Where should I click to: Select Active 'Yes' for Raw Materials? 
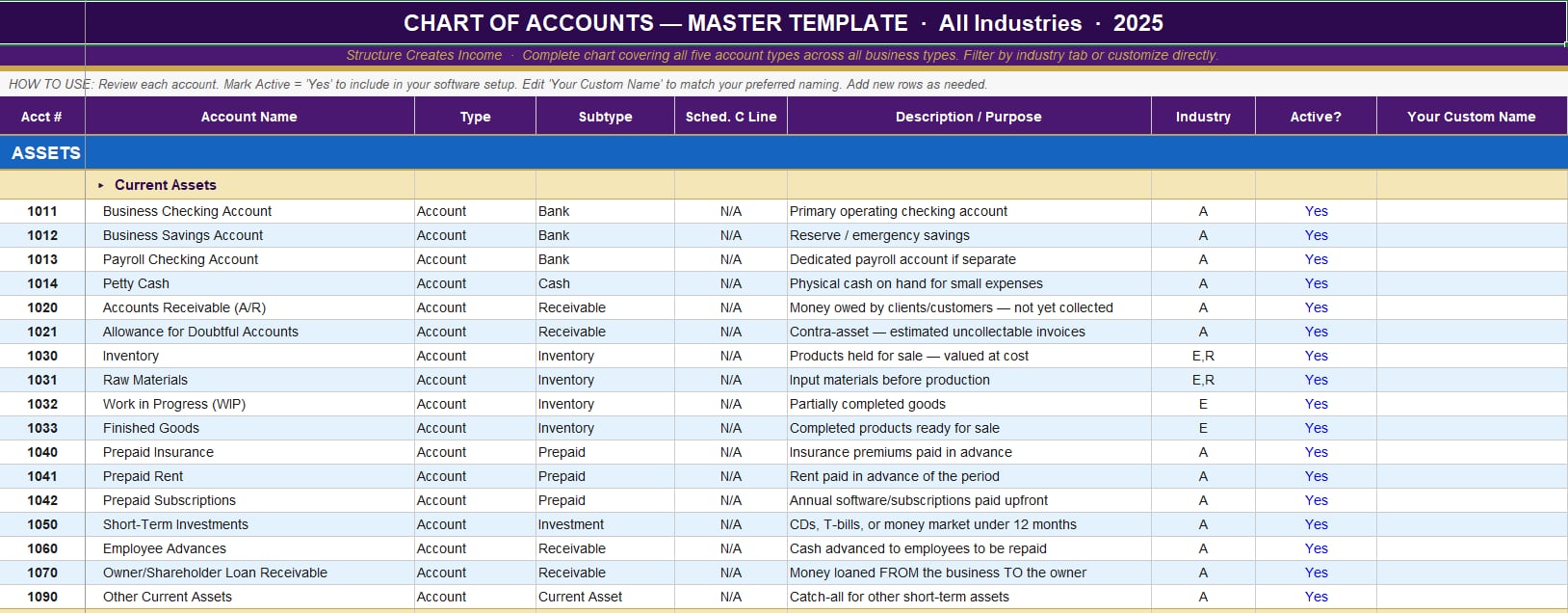(1316, 380)
